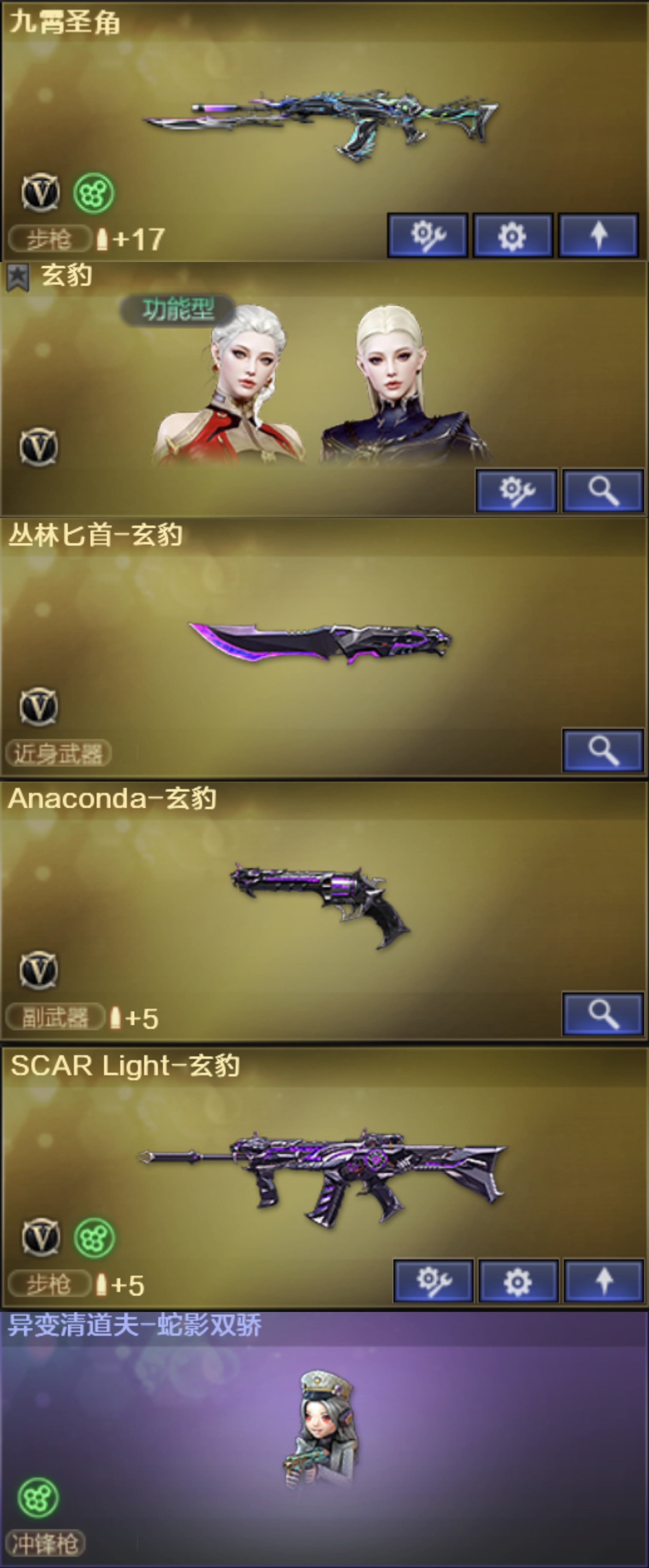
Task: Click the gear-and-wrench icon on 九霄圣角
Action: click(x=427, y=235)
